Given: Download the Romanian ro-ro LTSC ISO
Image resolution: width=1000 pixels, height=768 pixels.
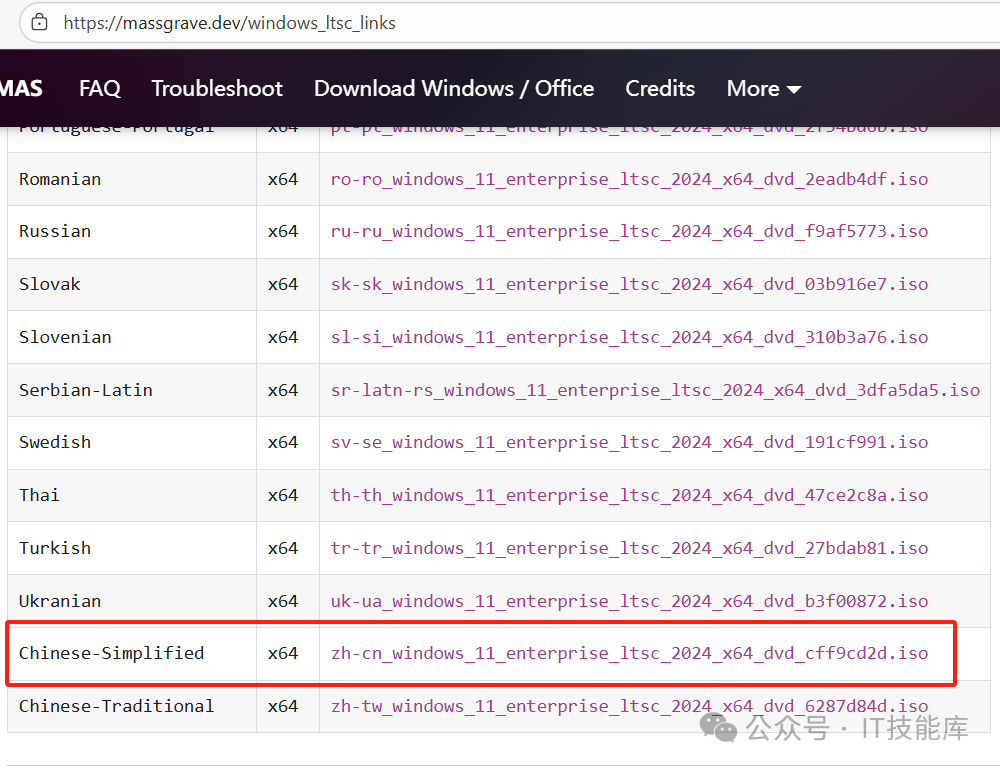Looking at the screenshot, I should pos(629,179).
